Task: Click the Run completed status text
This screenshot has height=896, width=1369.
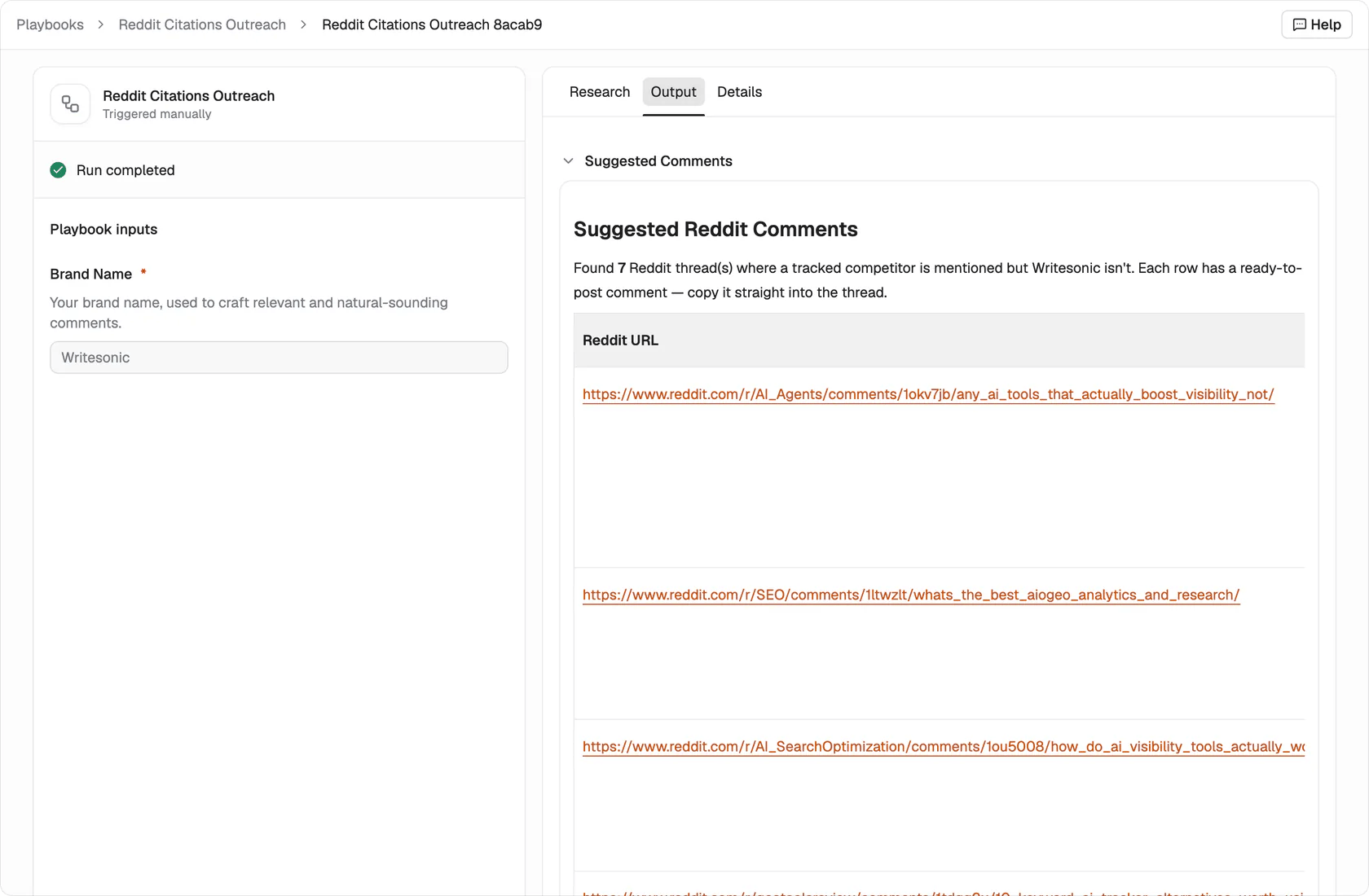Action: [125, 170]
